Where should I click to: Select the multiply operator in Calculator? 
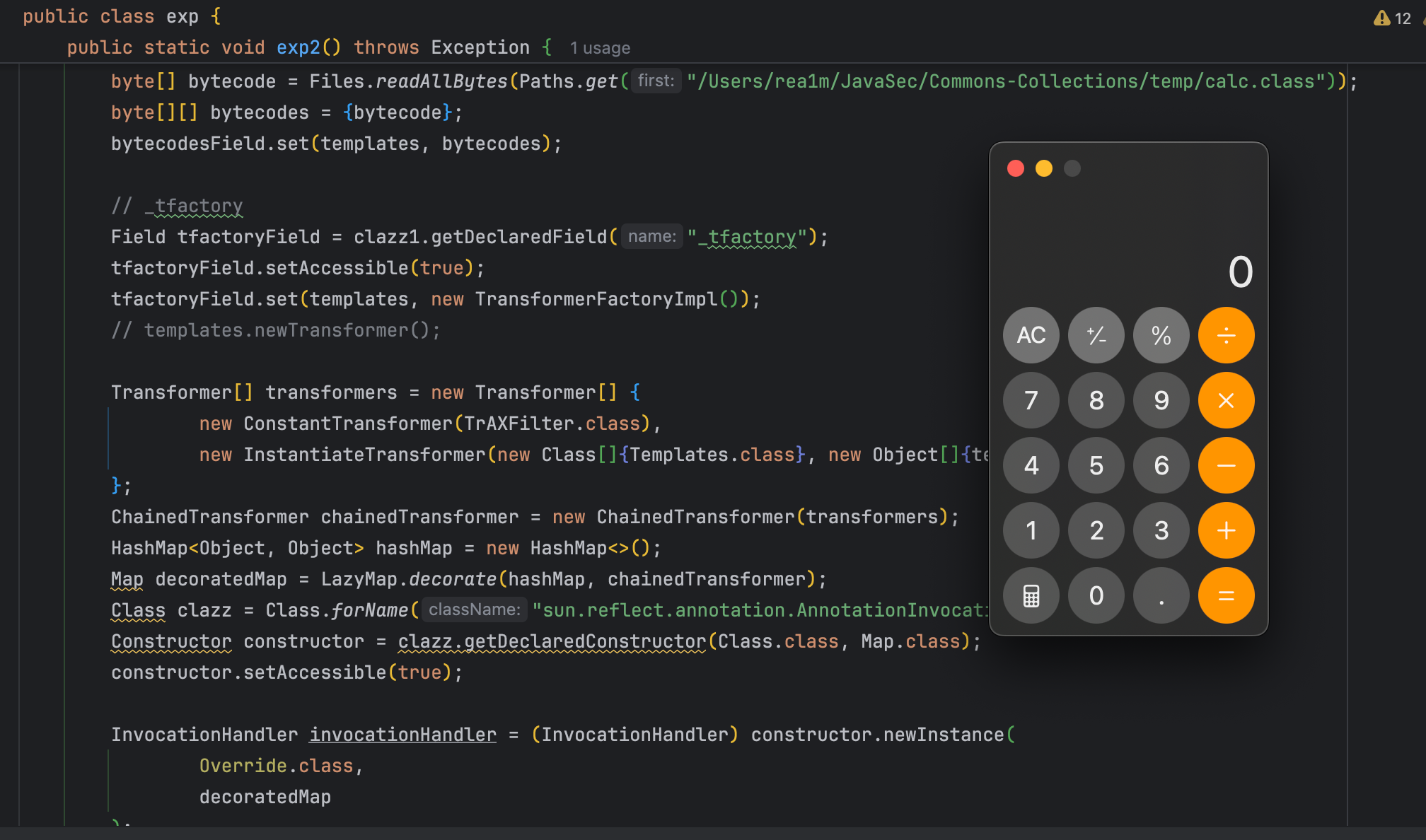click(1227, 400)
